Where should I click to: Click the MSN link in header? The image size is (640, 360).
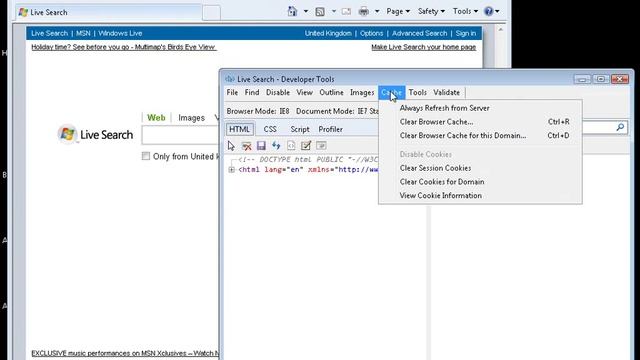[x=83, y=33]
